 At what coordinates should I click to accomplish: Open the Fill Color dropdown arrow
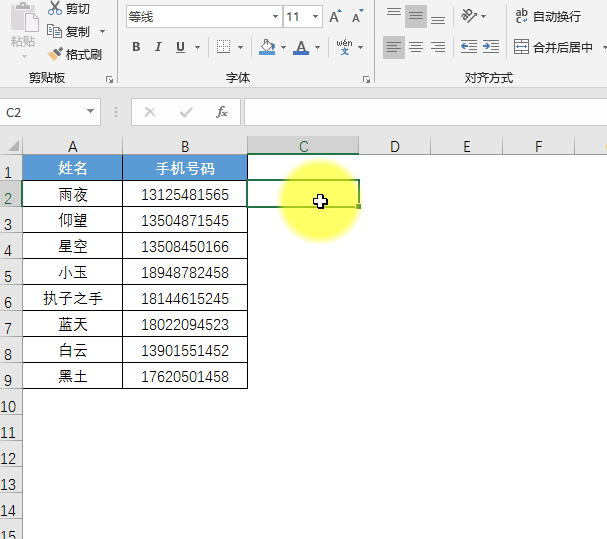tap(283, 47)
